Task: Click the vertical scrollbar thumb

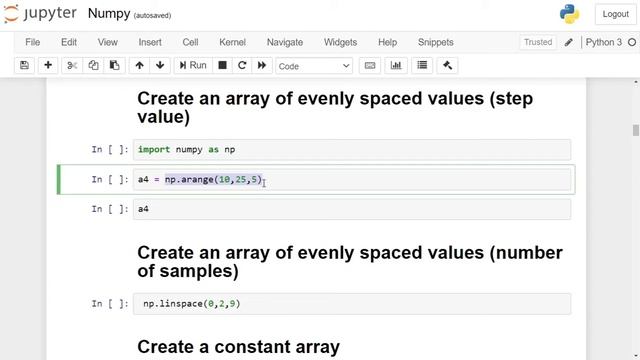Action: pyautogui.click(x=636, y=130)
